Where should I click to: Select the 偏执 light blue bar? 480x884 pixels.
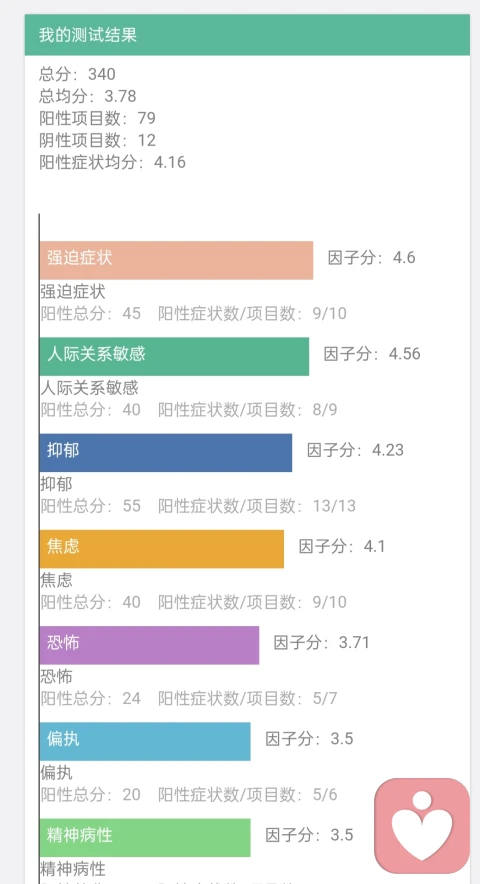coord(145,741)
